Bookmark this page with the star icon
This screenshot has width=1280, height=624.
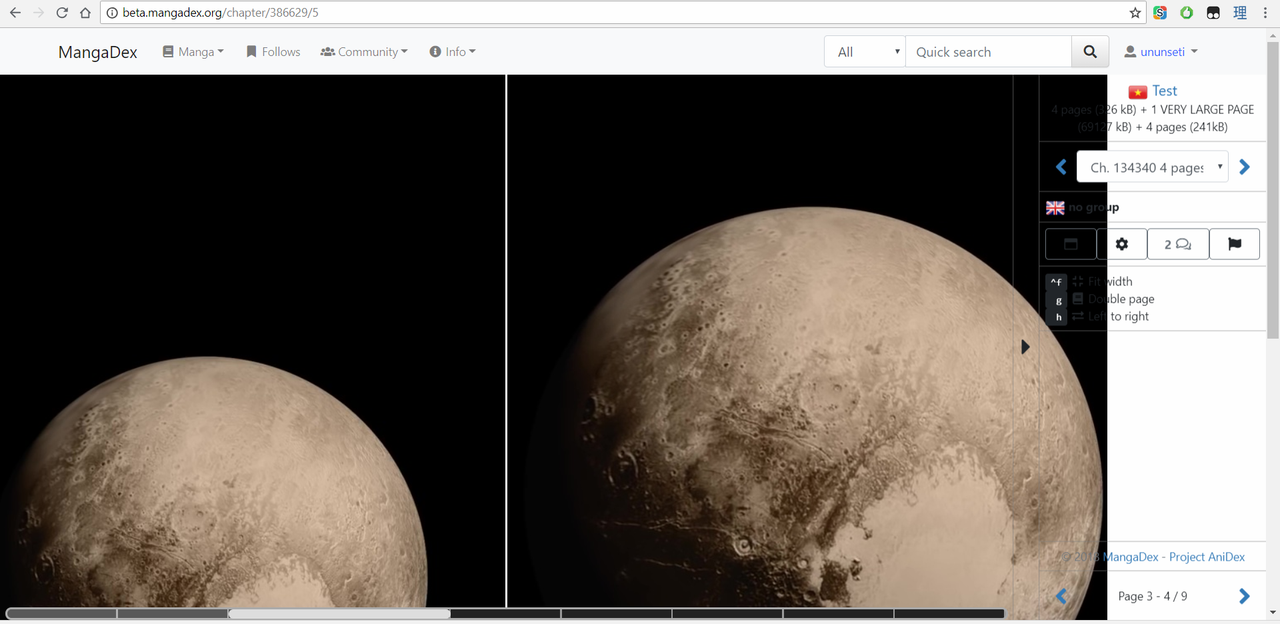1135,13
